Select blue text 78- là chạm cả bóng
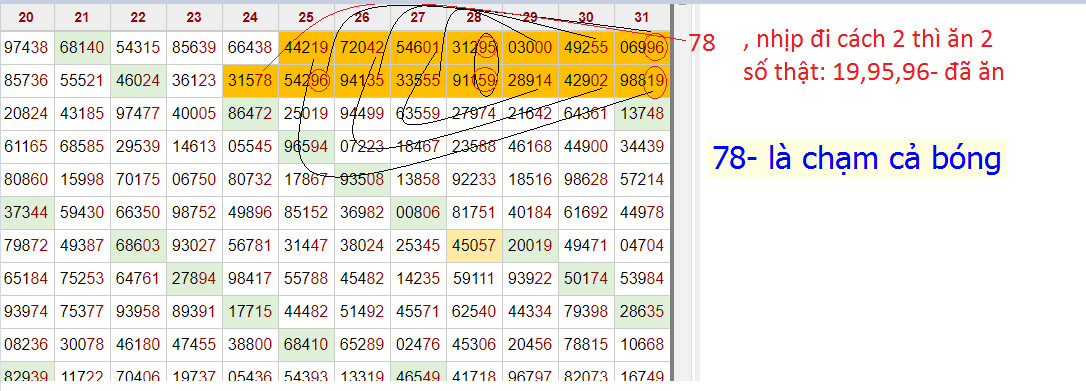The height and width of the screenshot is (391, 1086). (x=857, y=158)
